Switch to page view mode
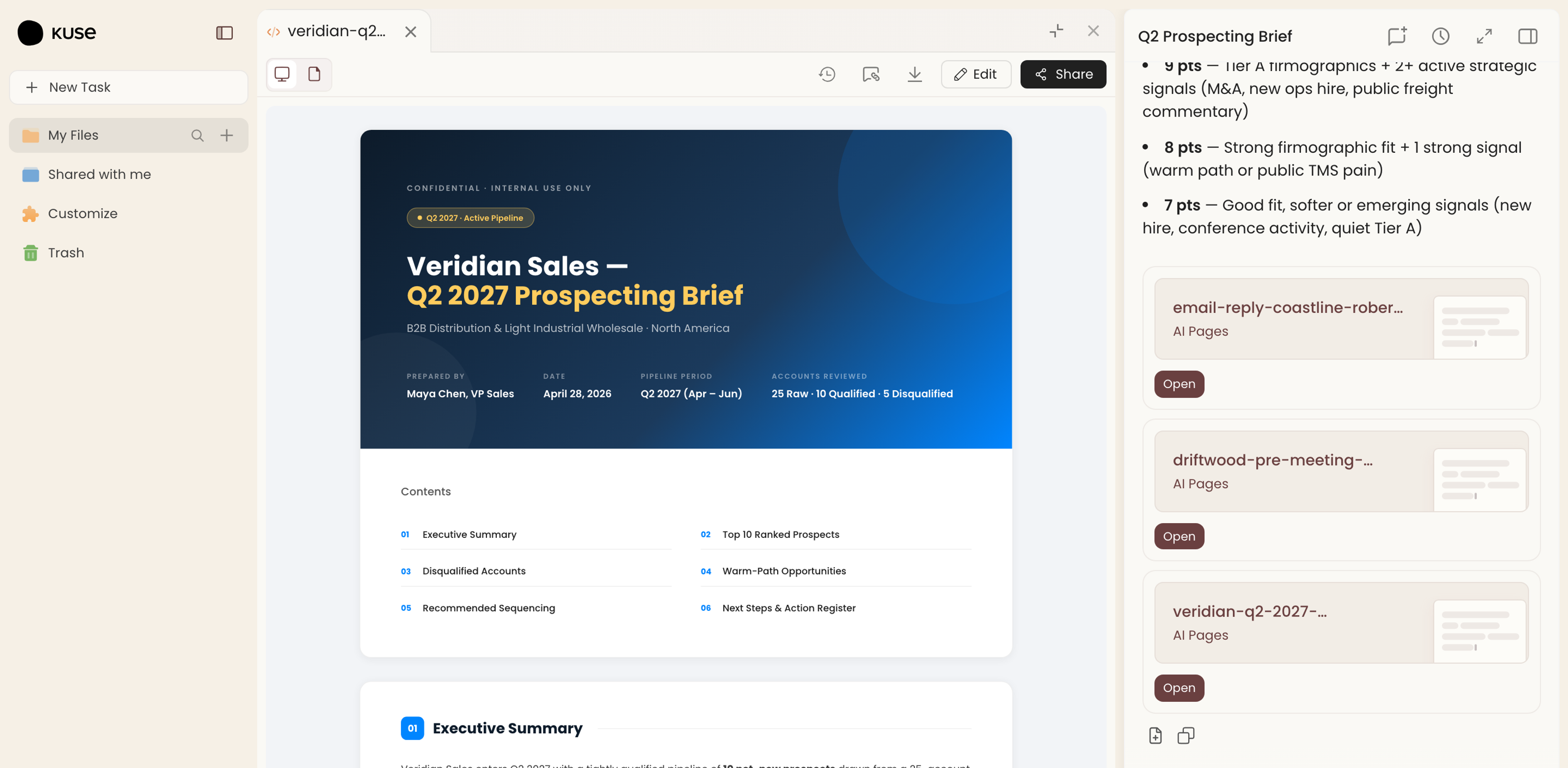Image resolution: width=1568 pixels, height=768 pixels. coord(314,74)
